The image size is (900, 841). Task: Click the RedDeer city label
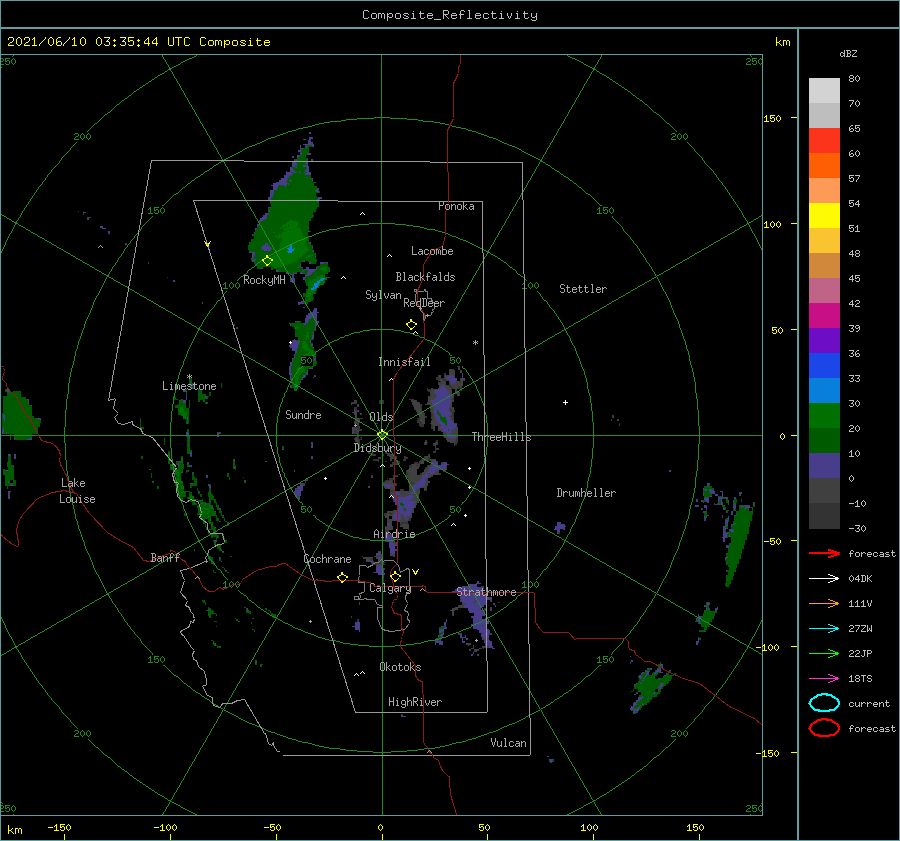coord(424,303)
